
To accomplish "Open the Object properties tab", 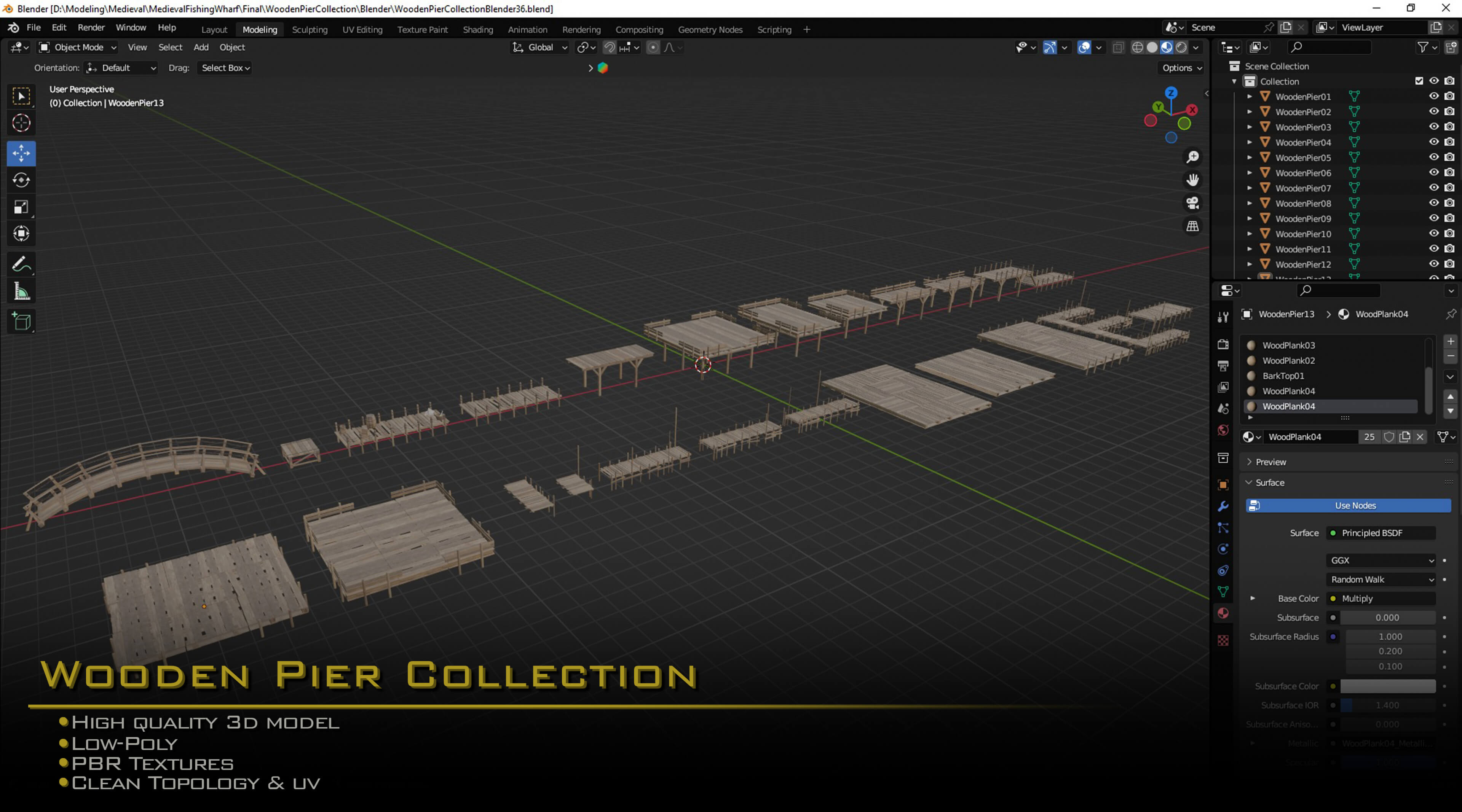I will tap(1223, 485).
